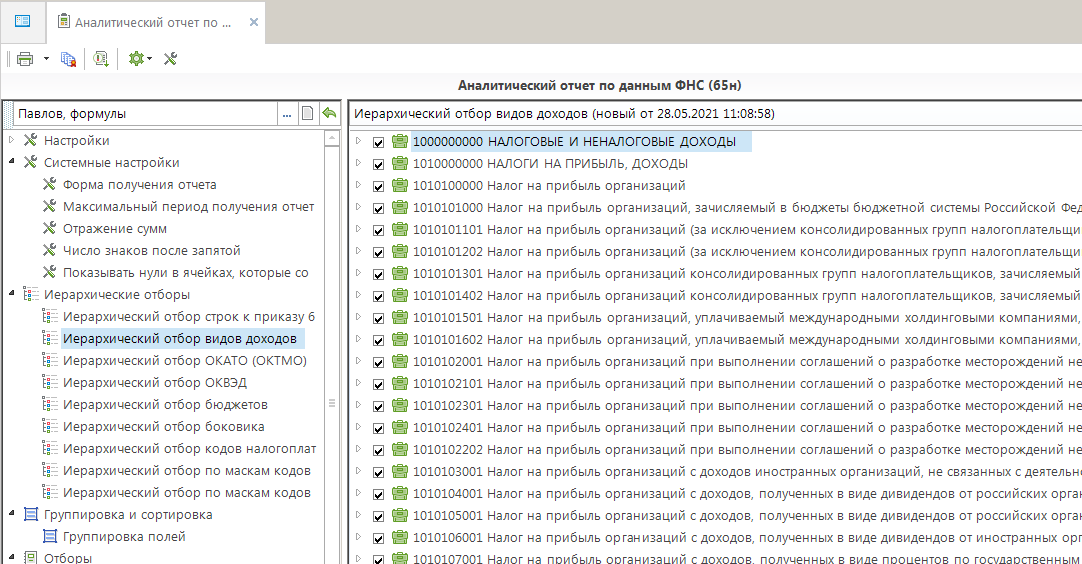Toggle checkbox for code 1010100000

pyautogui.click(x=378, y=186)
